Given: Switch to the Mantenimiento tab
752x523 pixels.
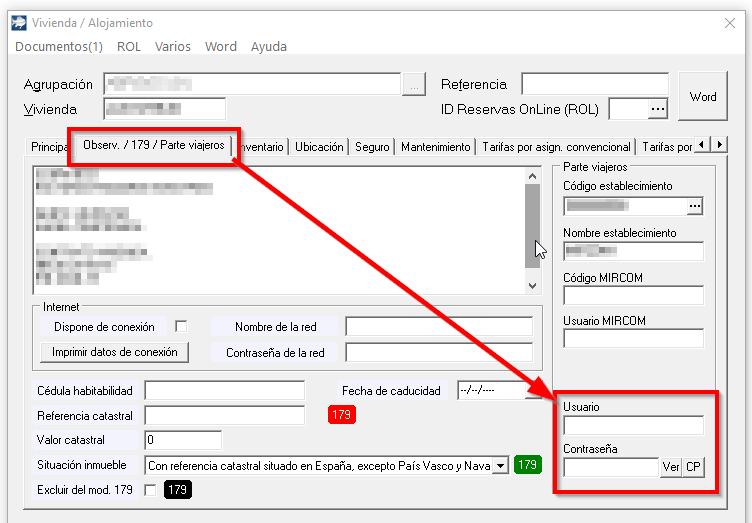Looking at the screenshot, I should [x=435, y=147].
